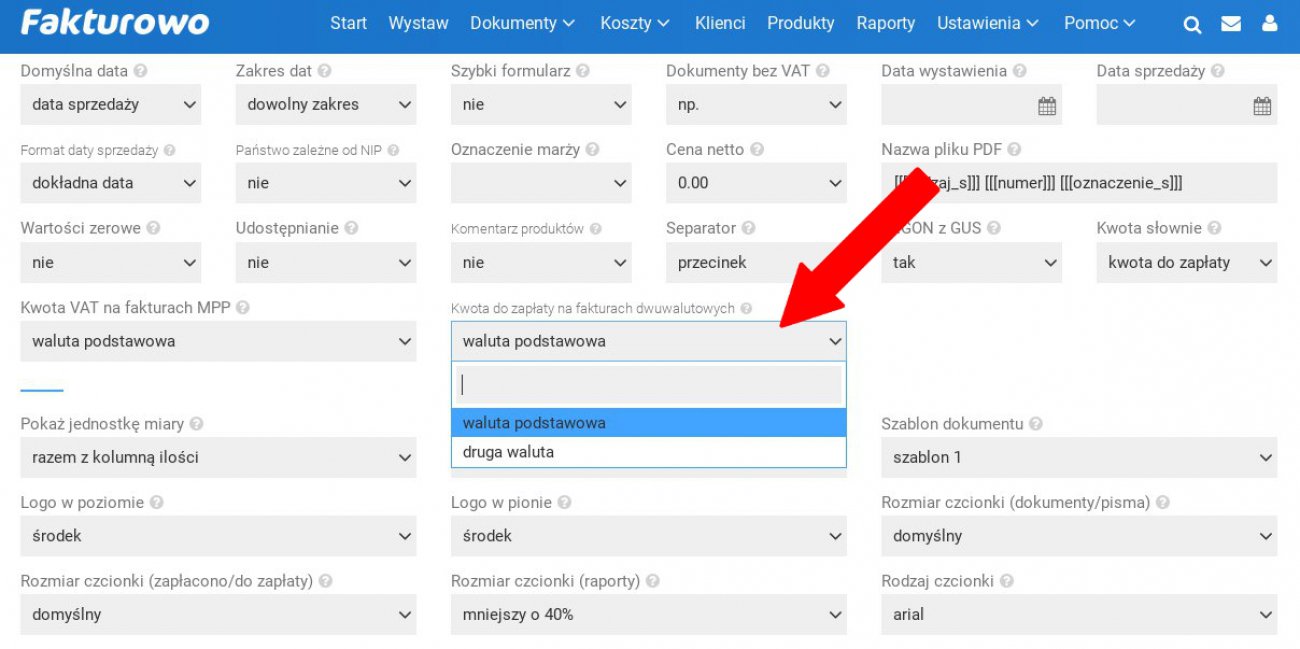Expand the Zakres dat dropdown

(325, 104)
